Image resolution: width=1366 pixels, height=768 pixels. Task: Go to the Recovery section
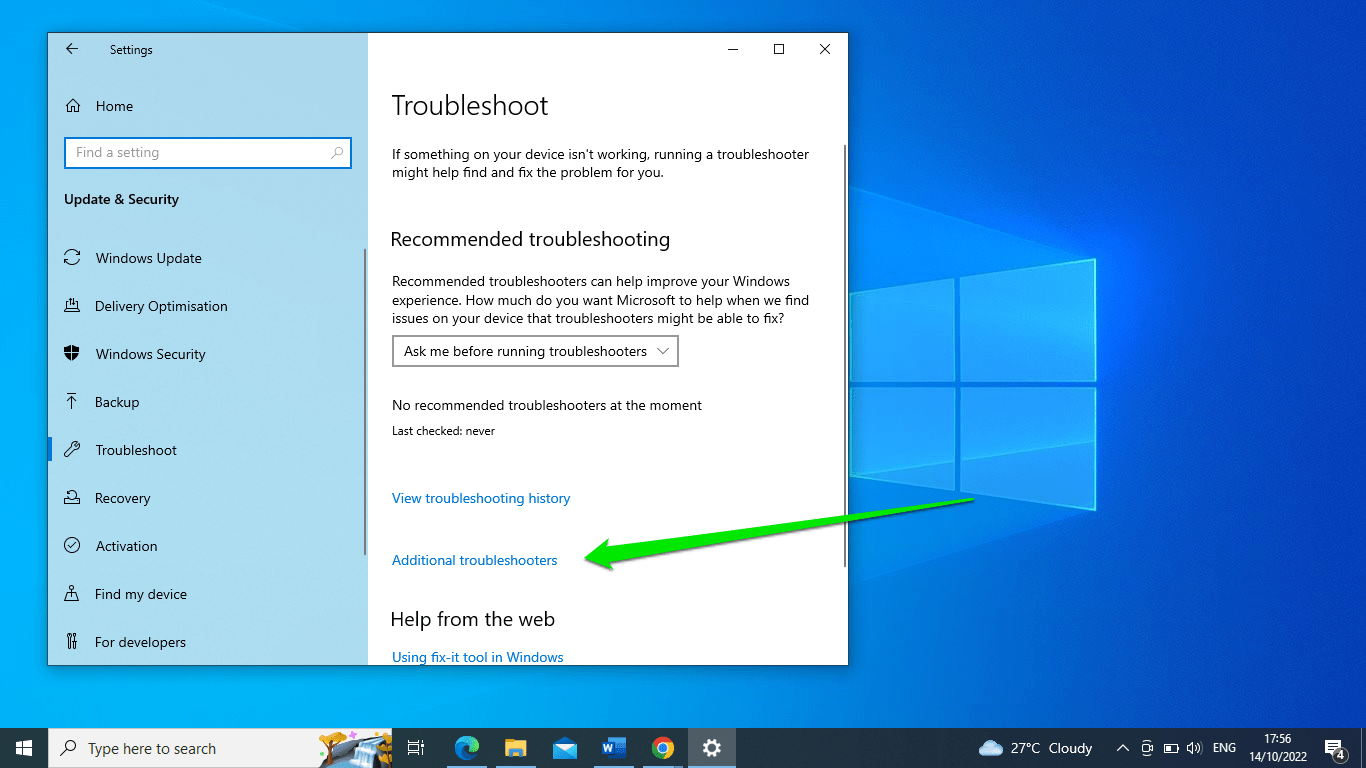coord(122,498)
